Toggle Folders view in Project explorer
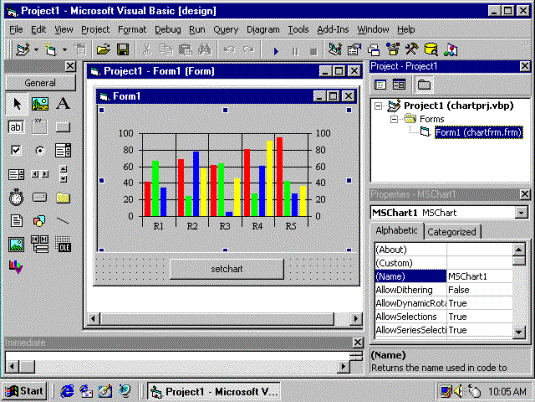Screen dimensions: 535x402 click(424, 85)
